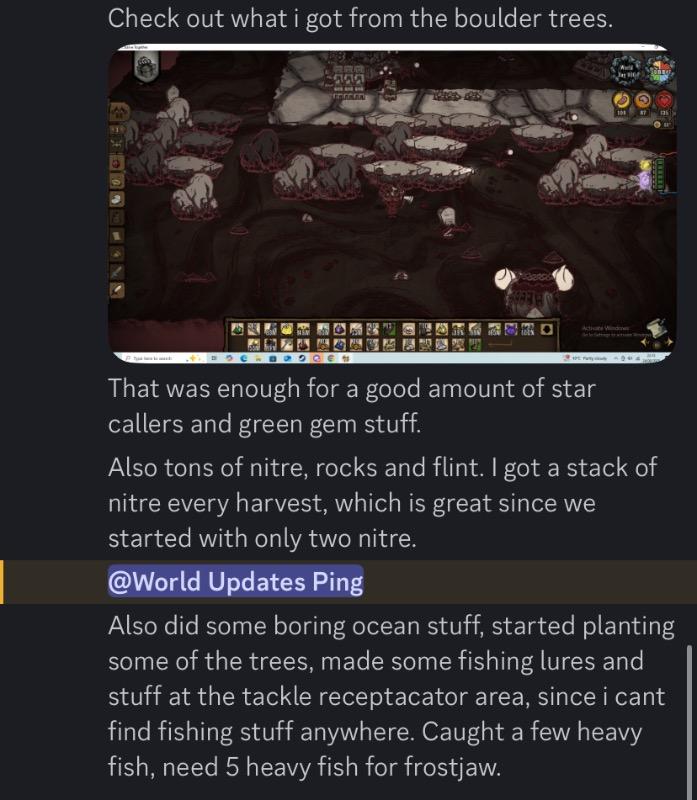Select the purple gem inventory slot
The width and height of the screenshot is (697, 800).
pyautogui.click(x=339, y=330)
